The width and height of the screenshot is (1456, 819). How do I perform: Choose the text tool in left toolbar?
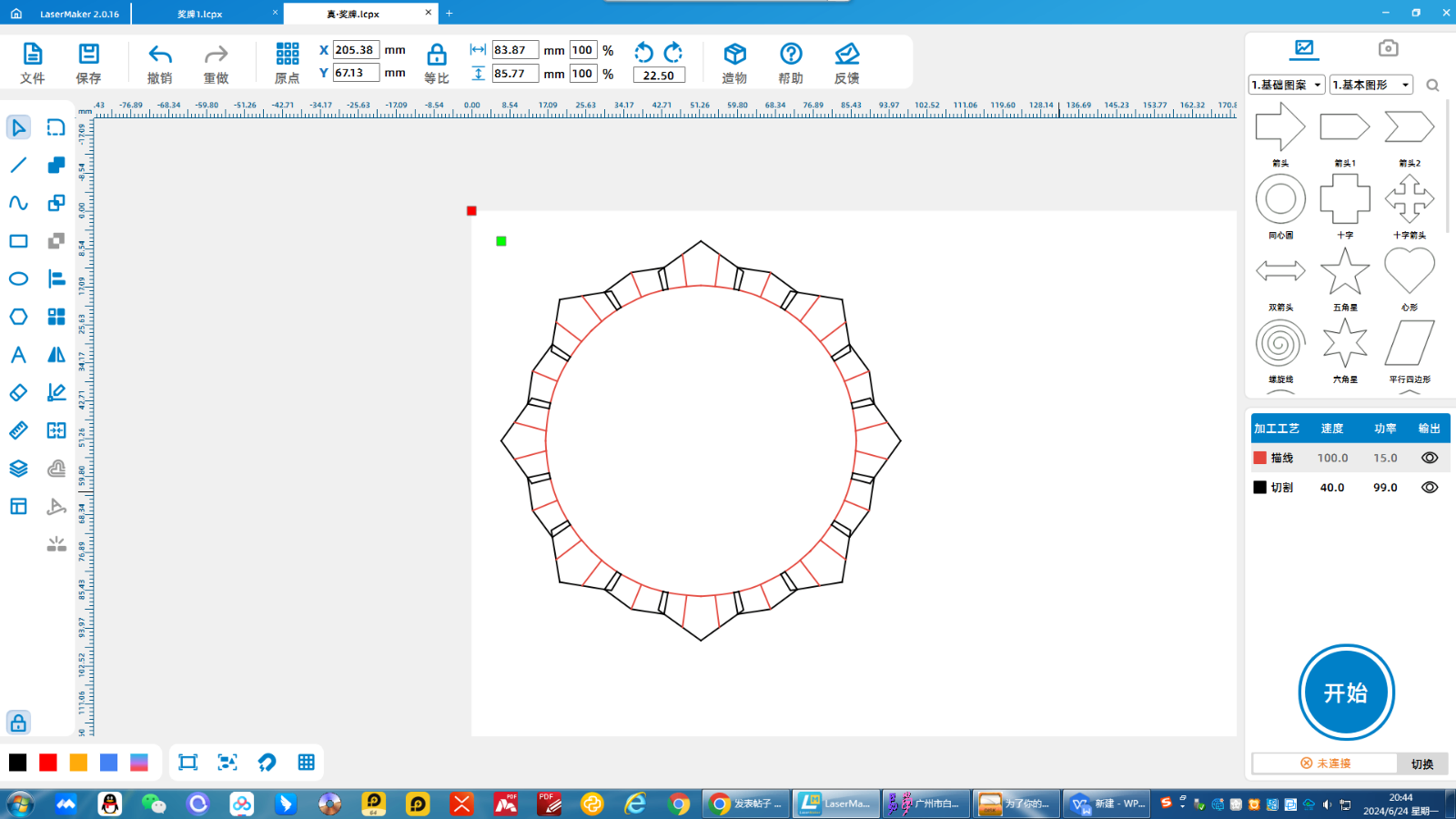[x=18, y=355]
